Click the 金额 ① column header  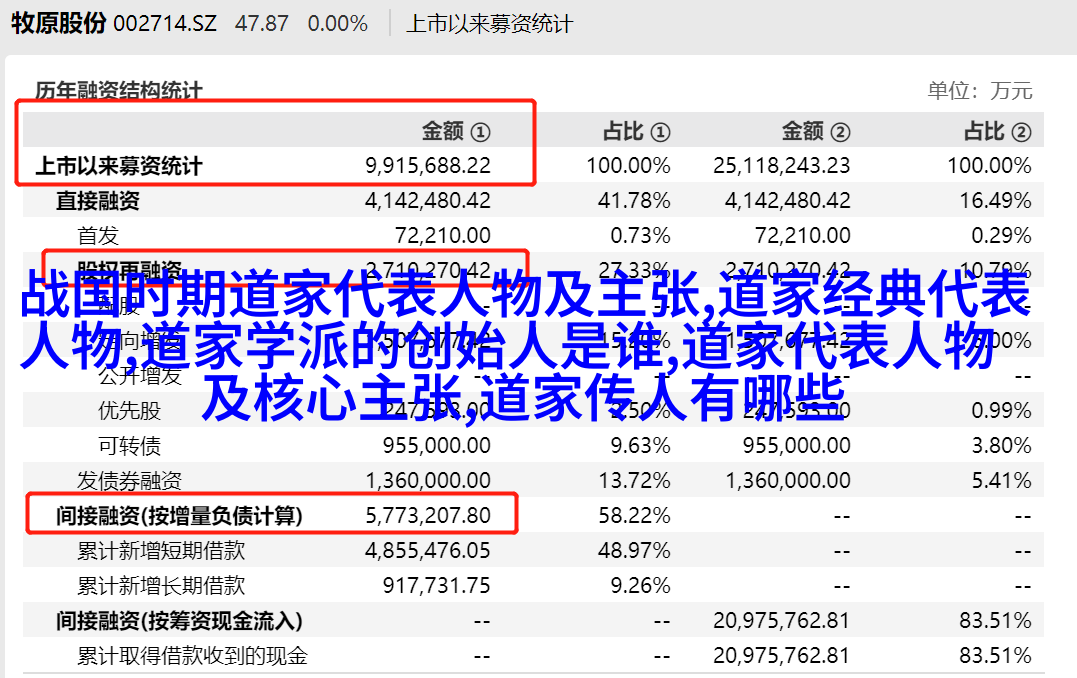coord(456,131)
